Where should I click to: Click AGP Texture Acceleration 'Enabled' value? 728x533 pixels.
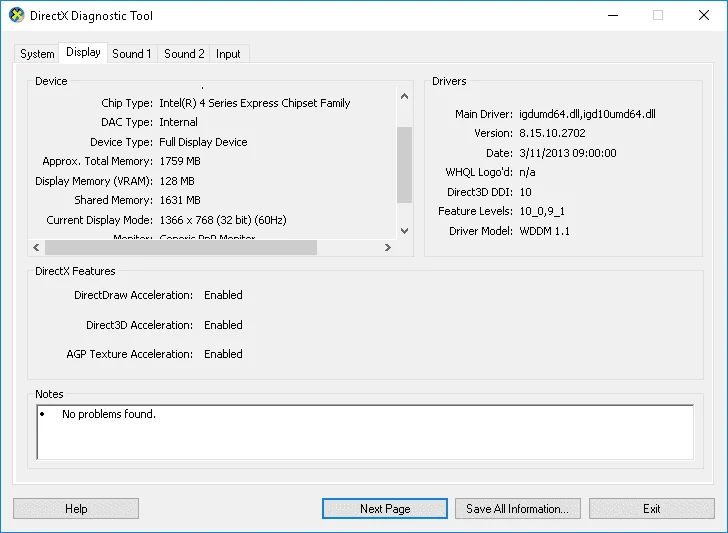tap(223, 354)
